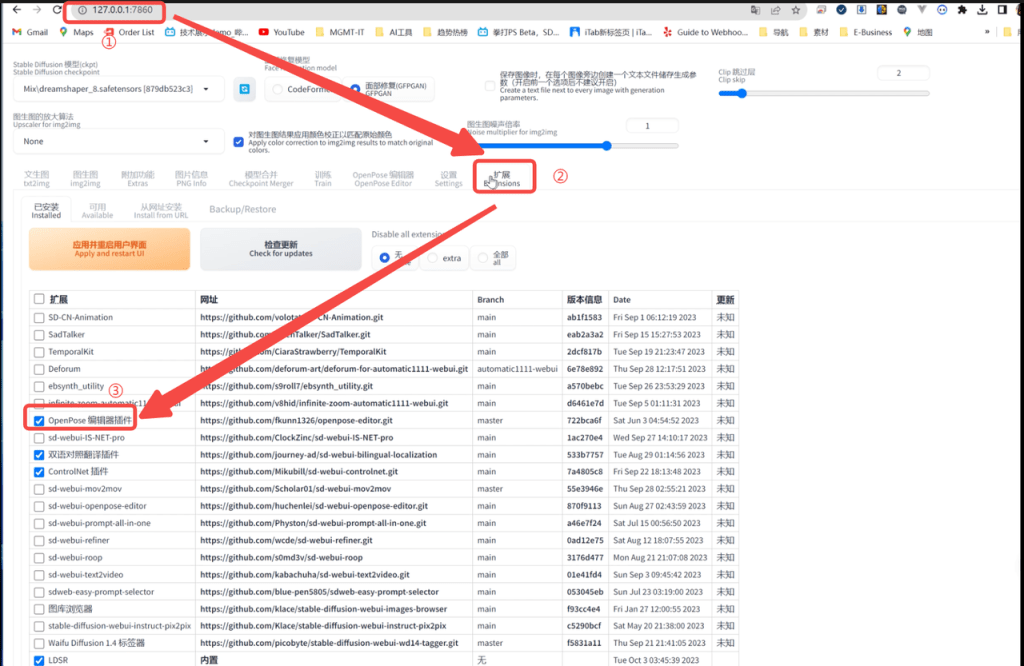The image size is (1024, 666).
Task: Expand the bookmarks bar overflow chevron
Action: pyautogui.click(x=987, y=32)
